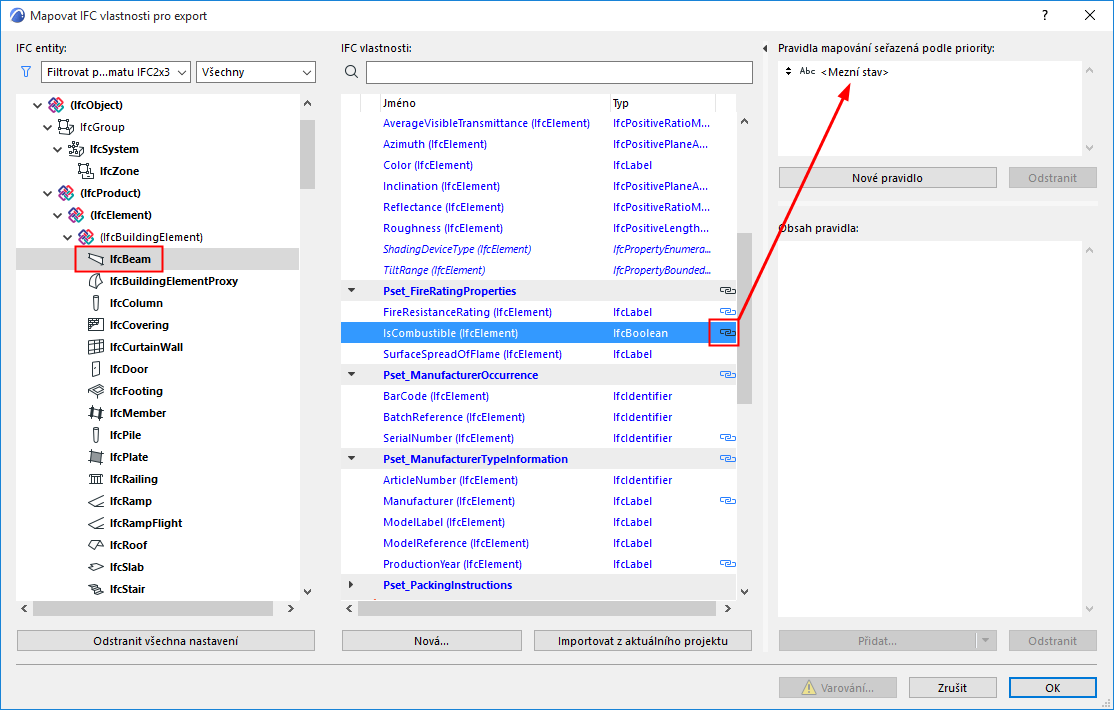Expand the Pset_PackingInstructions group
1114x710 pixels.
pyautogui.click(x=351, y=585)
